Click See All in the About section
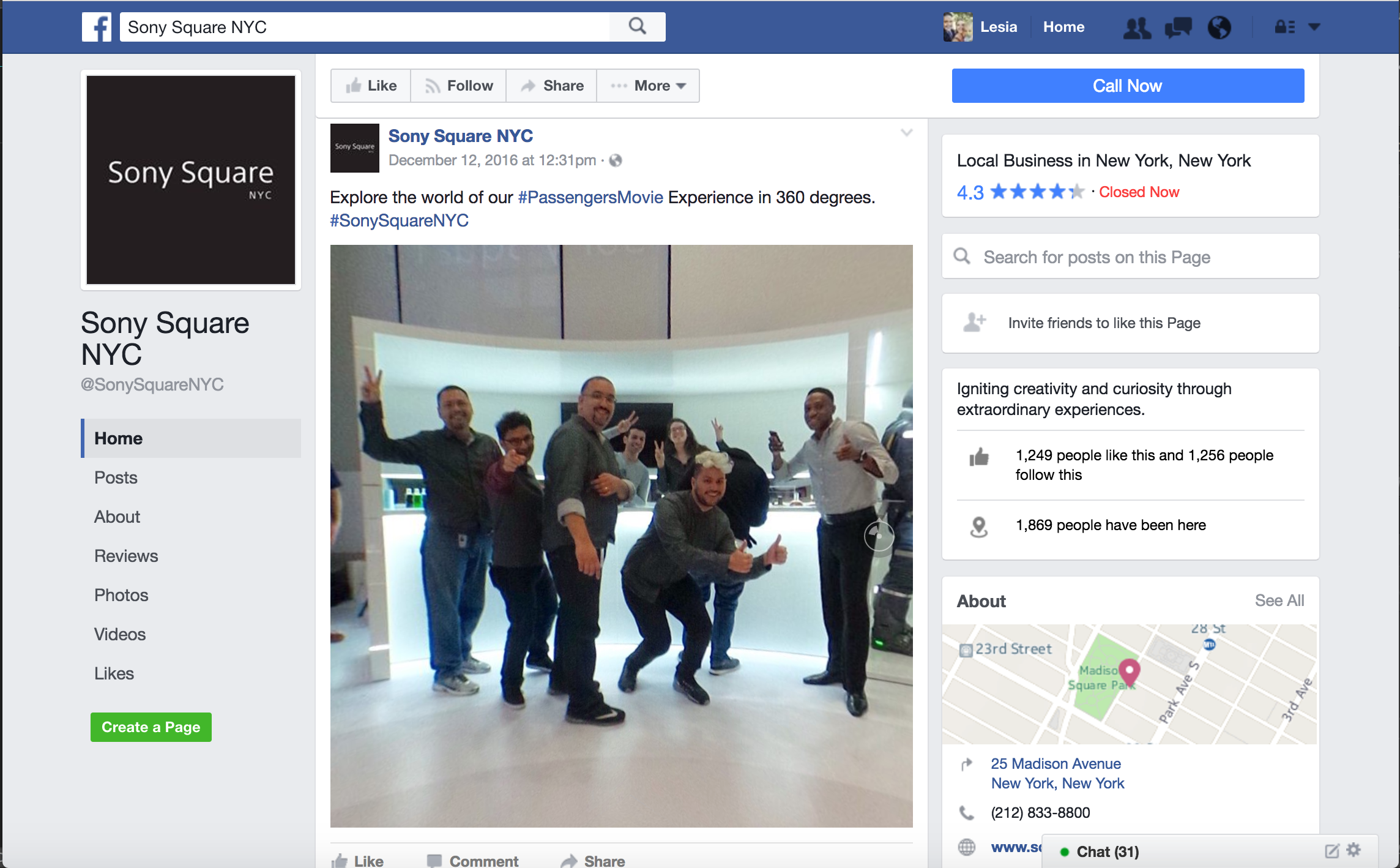The width and height of the screenshot is (1400, 868). point(1279,600)
